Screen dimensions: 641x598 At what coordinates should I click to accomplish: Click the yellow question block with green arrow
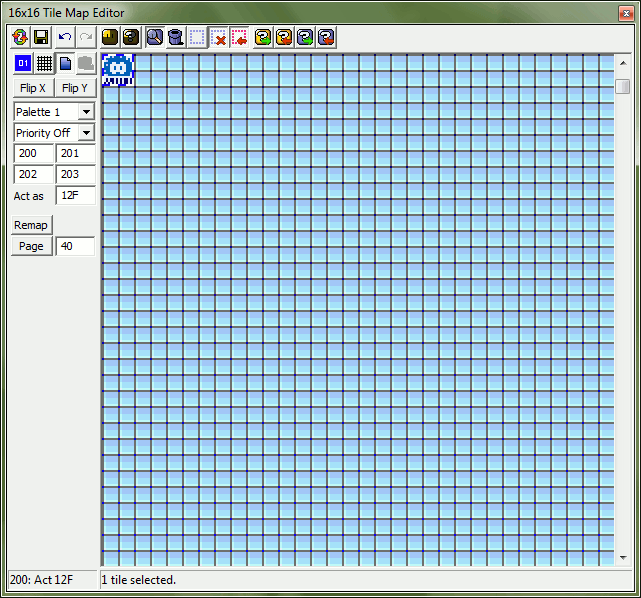tap(263, 38)
